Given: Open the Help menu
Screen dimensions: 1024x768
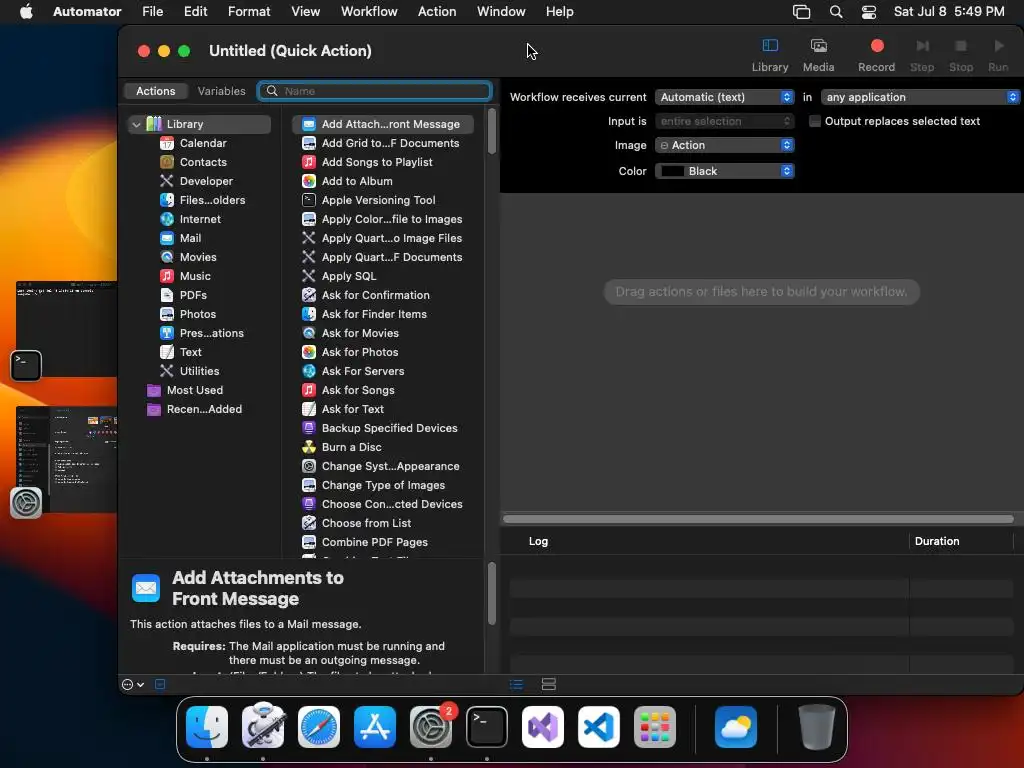Looking at the screenshot, I should [x=559, y=12].
